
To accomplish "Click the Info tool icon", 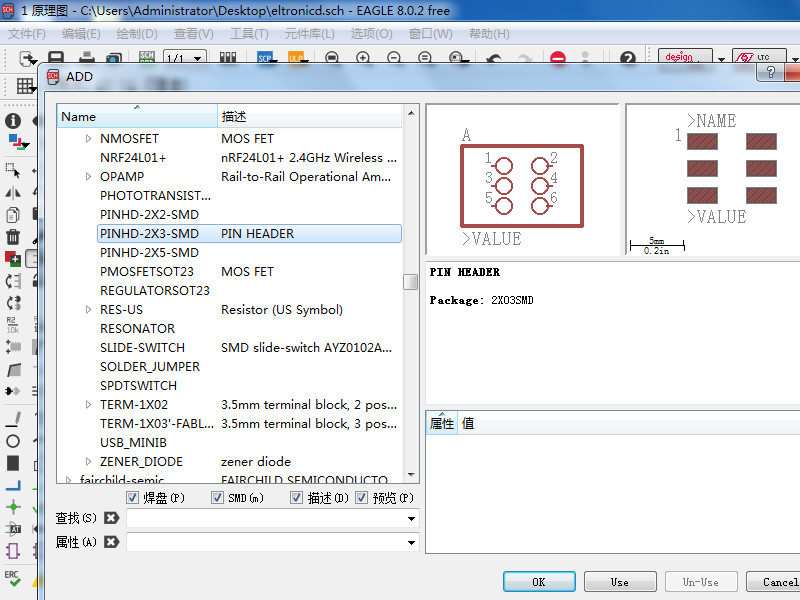I will (13, 121).
